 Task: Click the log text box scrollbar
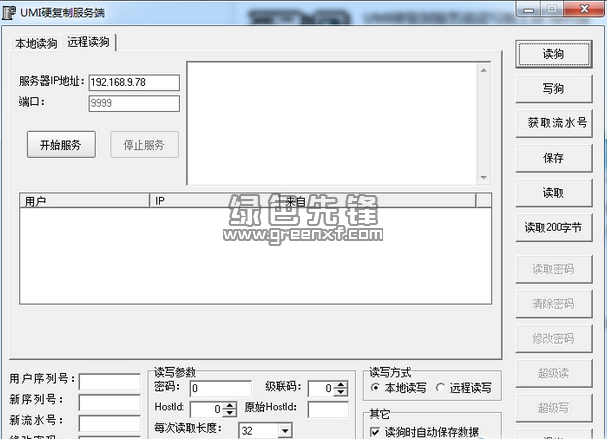click(486, 121)
